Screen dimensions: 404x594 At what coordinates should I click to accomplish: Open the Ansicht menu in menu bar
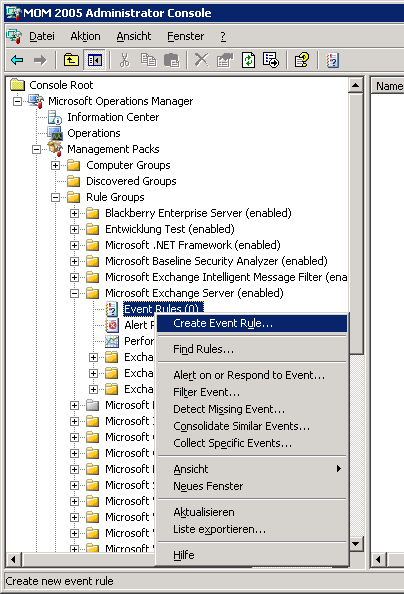(134, 36)
